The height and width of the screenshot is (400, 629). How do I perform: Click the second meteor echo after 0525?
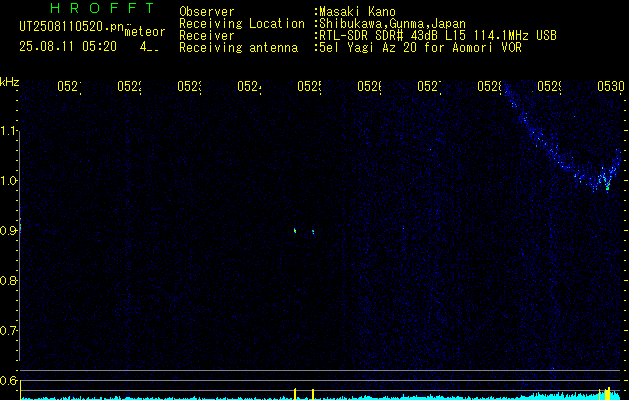tap(313, 231)
